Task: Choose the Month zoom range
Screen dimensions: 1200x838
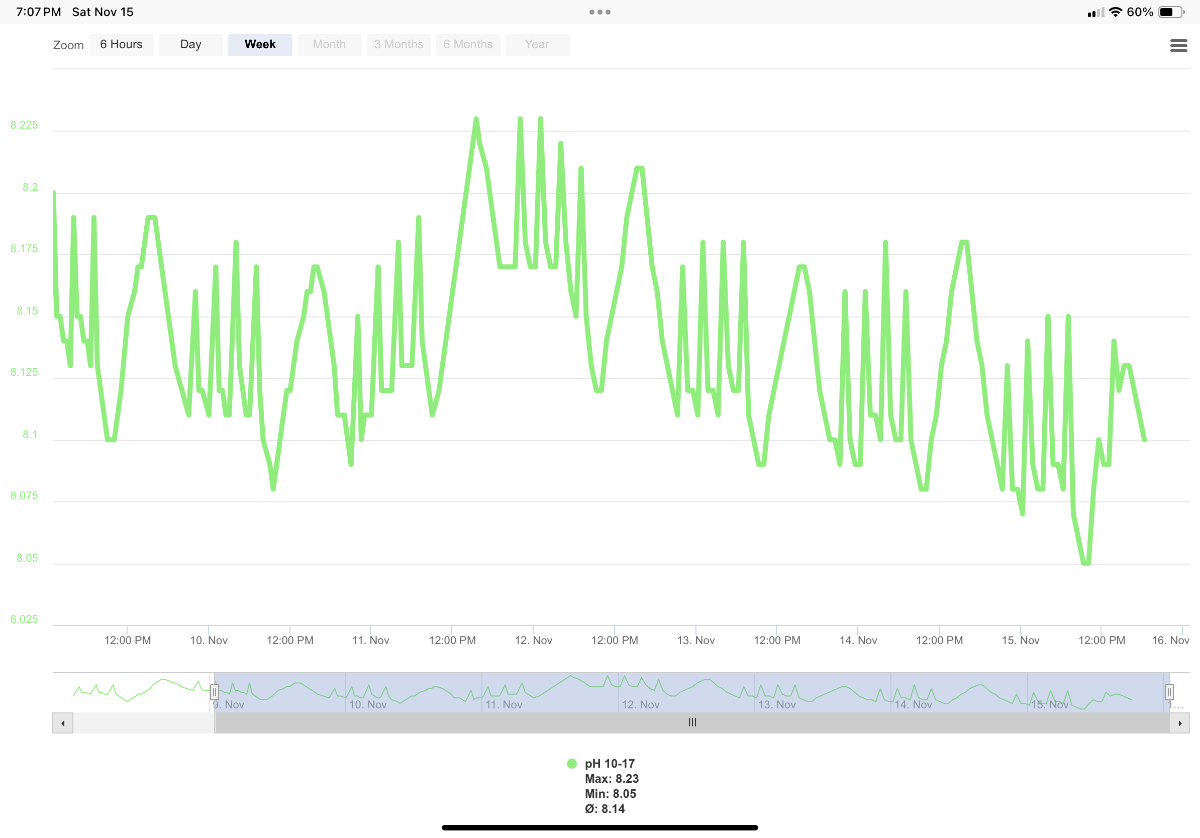Action: pyautogui.click(x=329, y=45)
